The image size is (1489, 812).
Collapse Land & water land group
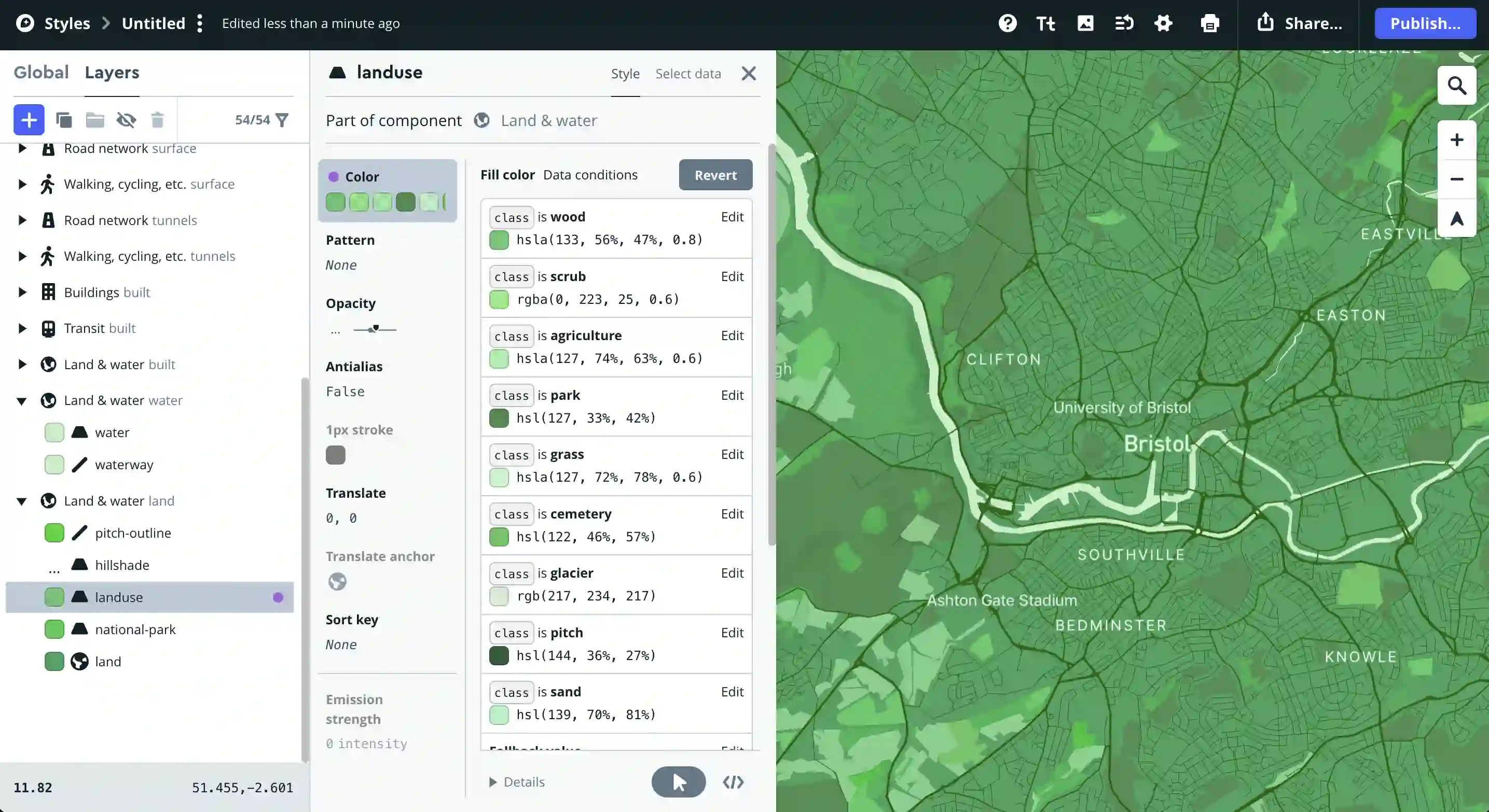pos(22,501)
